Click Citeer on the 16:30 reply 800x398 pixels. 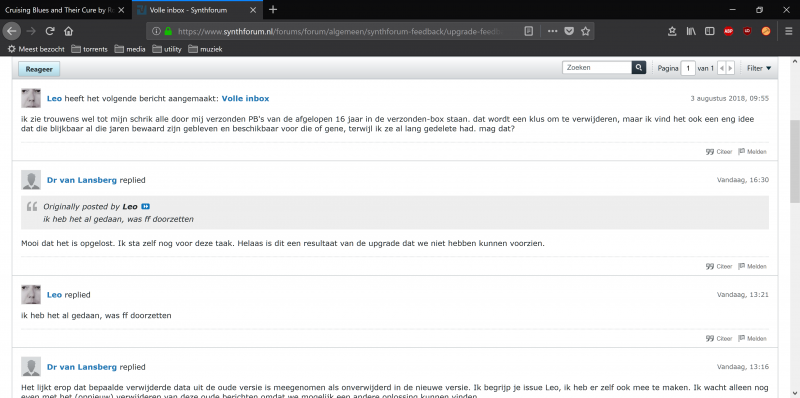[719, 266]
